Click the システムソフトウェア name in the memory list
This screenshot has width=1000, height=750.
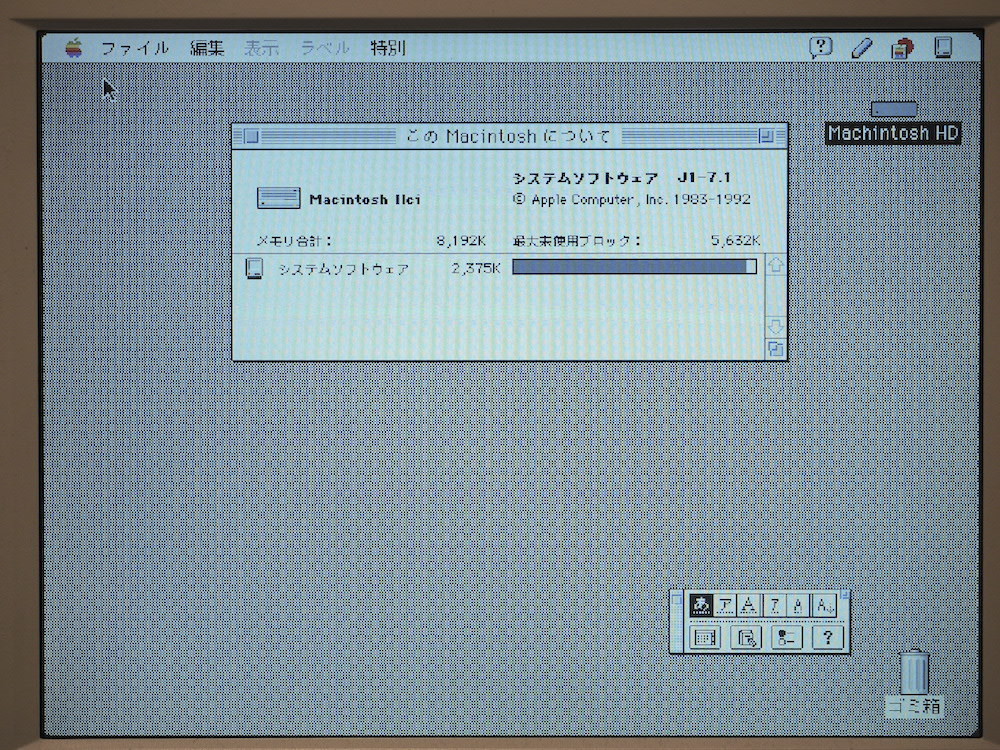343,268
